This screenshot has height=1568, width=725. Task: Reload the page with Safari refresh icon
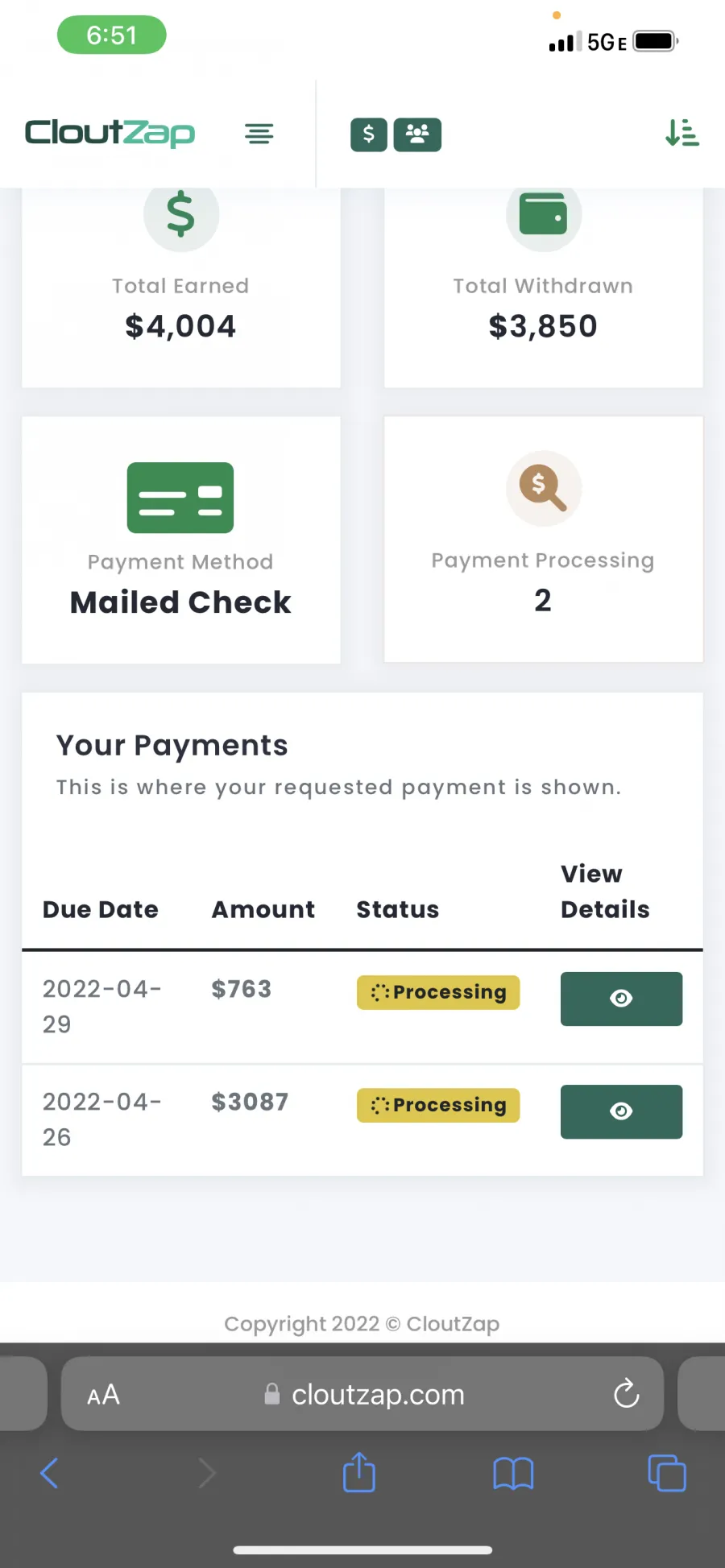click(x=626, y=1393)
